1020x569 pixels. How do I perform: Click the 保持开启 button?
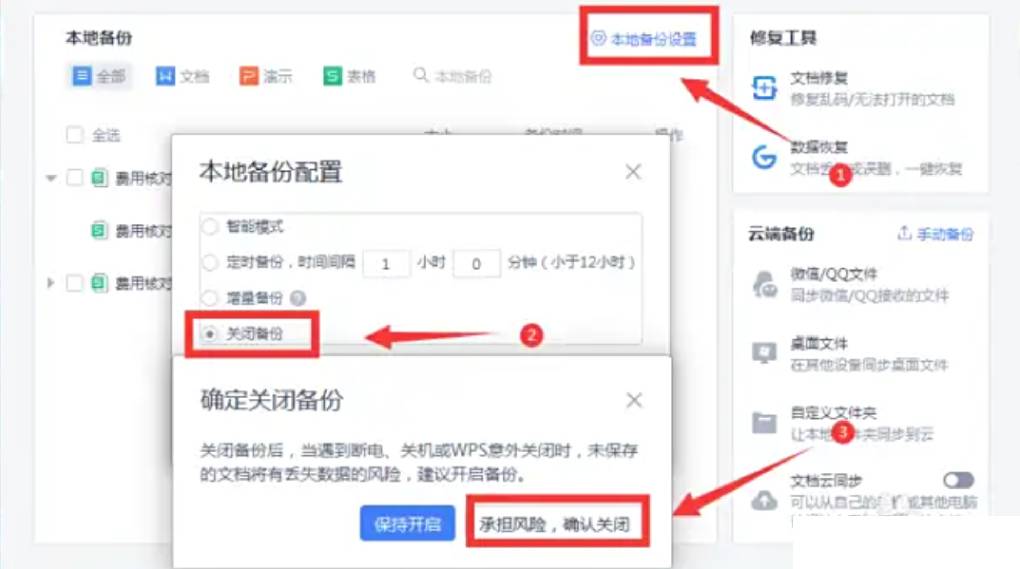coord(407,523)
